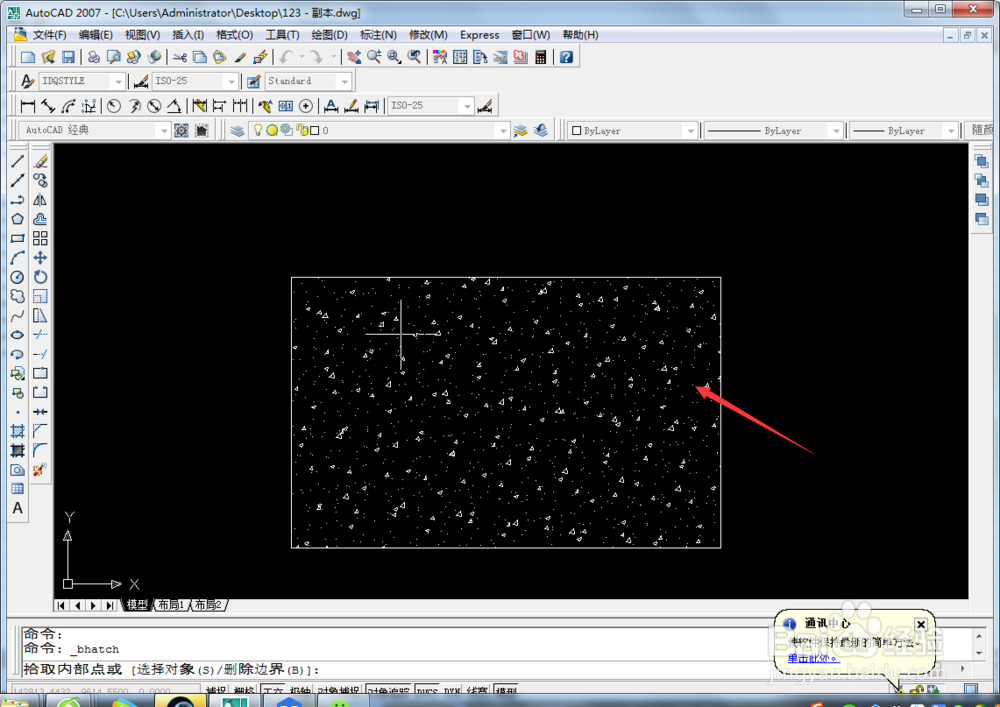Toggle 线宽 lineweight display in status bar
Image resolution: width=1000 pixels, height=707 pixels.
click(x=477, y=691)
